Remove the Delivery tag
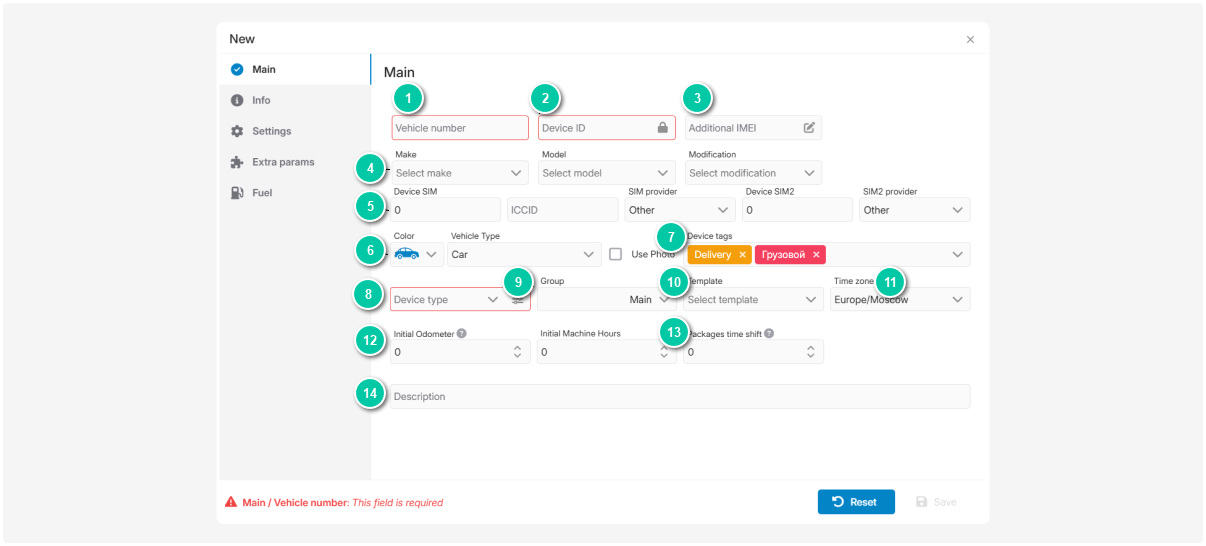 point(742,255)
